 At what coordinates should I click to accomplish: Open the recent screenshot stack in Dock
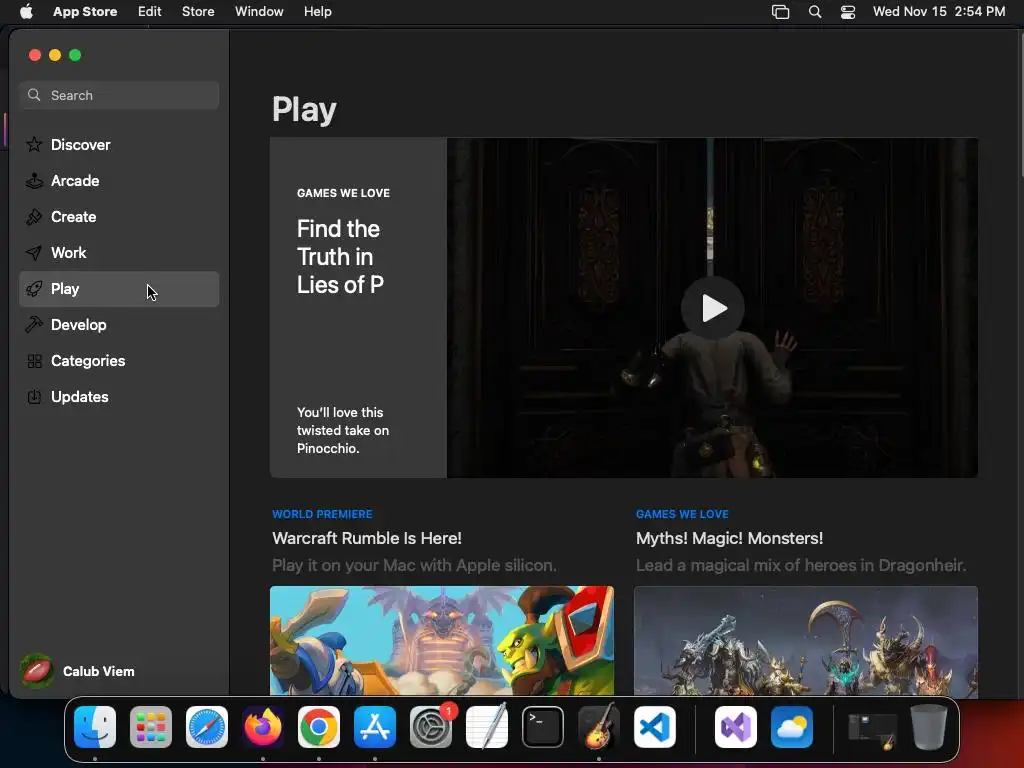coord(872,730)
